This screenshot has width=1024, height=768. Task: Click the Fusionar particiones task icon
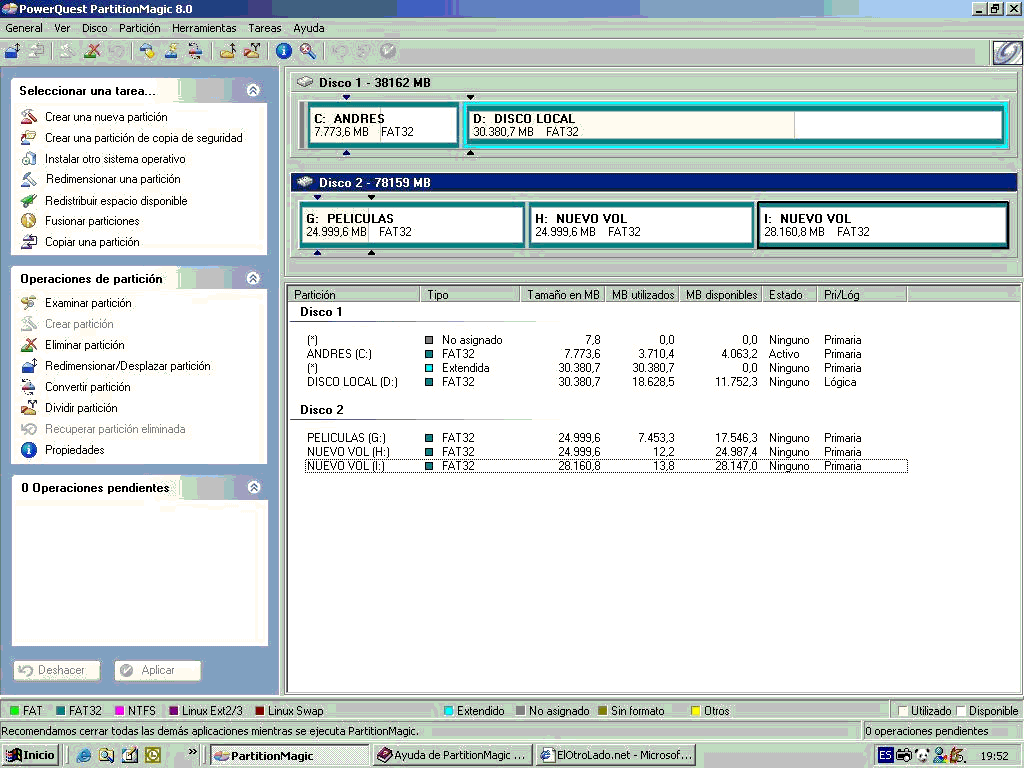point(29,221)
